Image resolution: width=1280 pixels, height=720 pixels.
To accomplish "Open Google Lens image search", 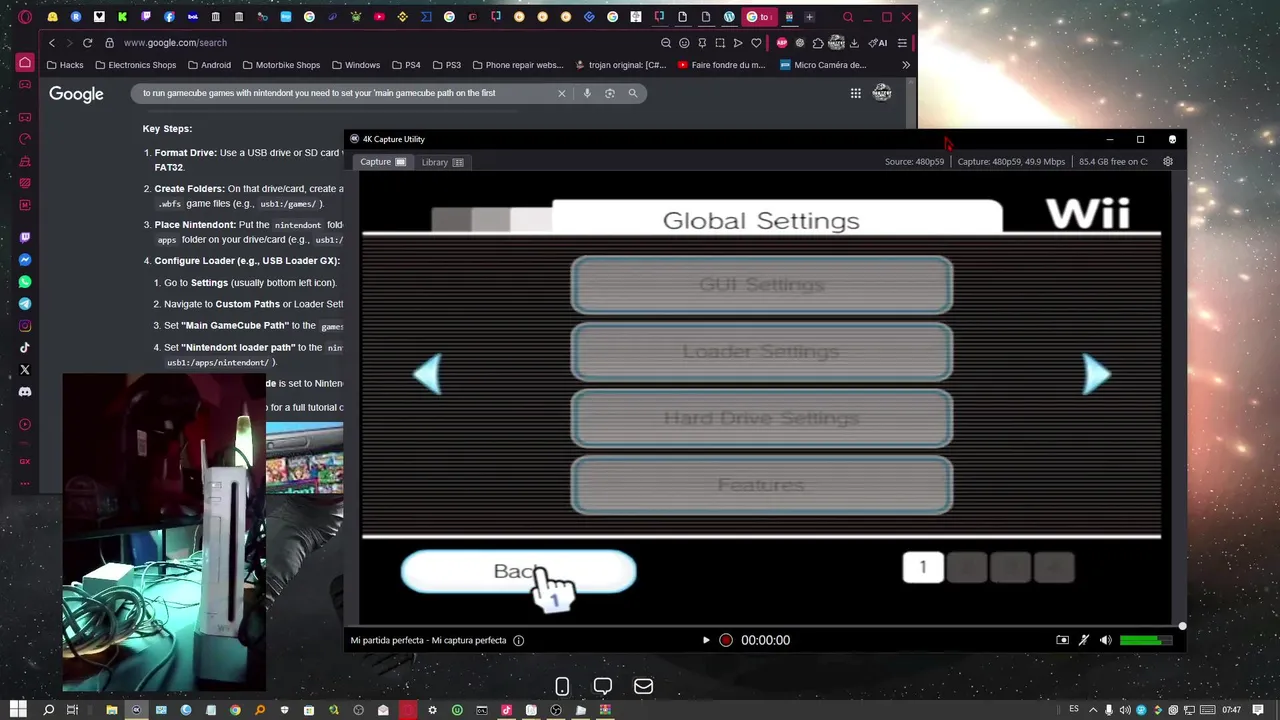I will [x=610, y=93].
